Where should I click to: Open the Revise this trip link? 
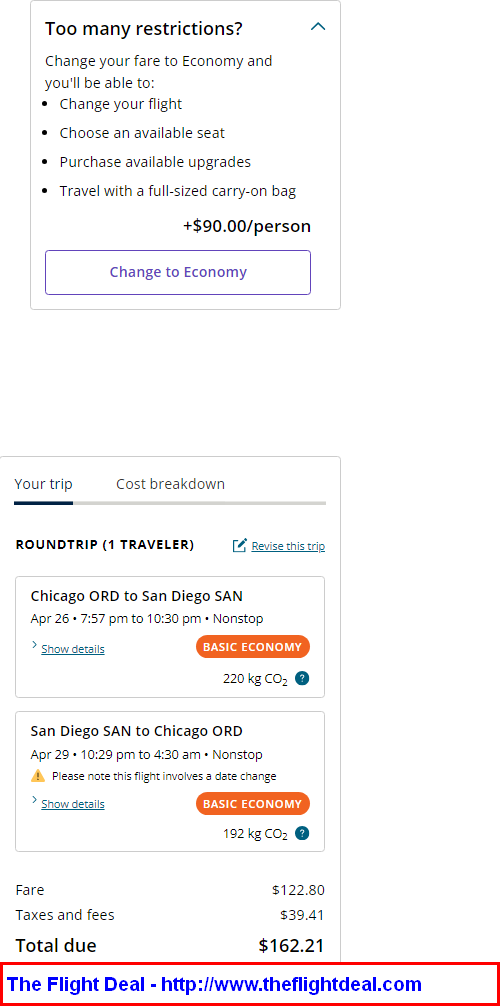click(x=288, y=546)
